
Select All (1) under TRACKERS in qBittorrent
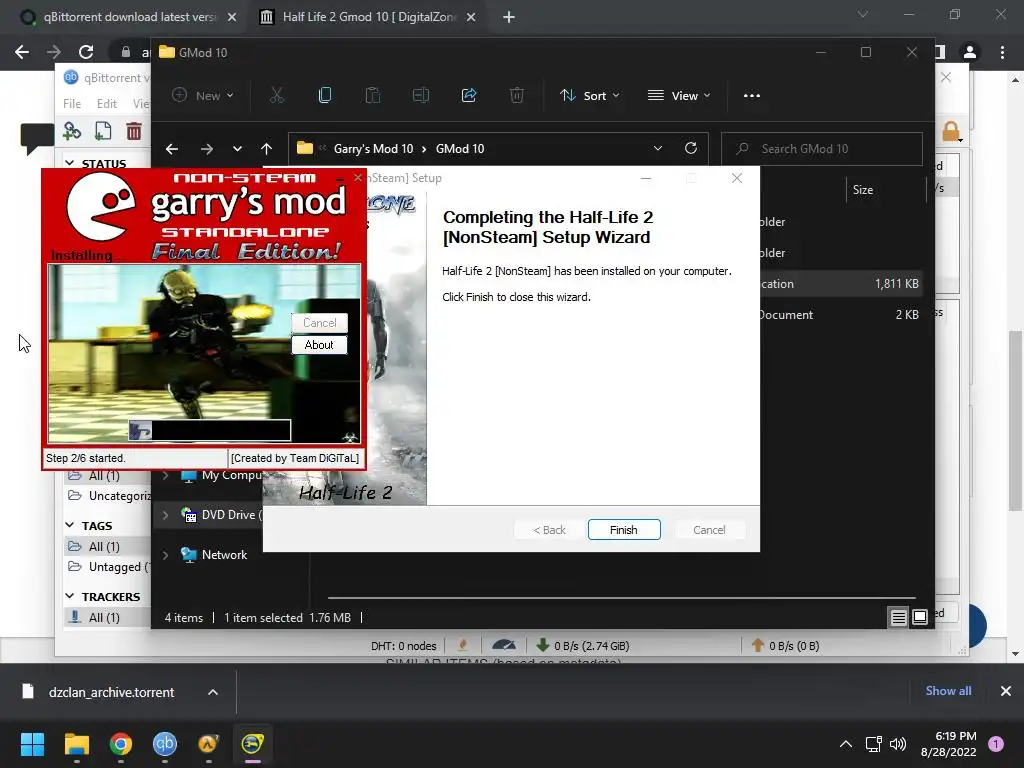pos(104,617)
